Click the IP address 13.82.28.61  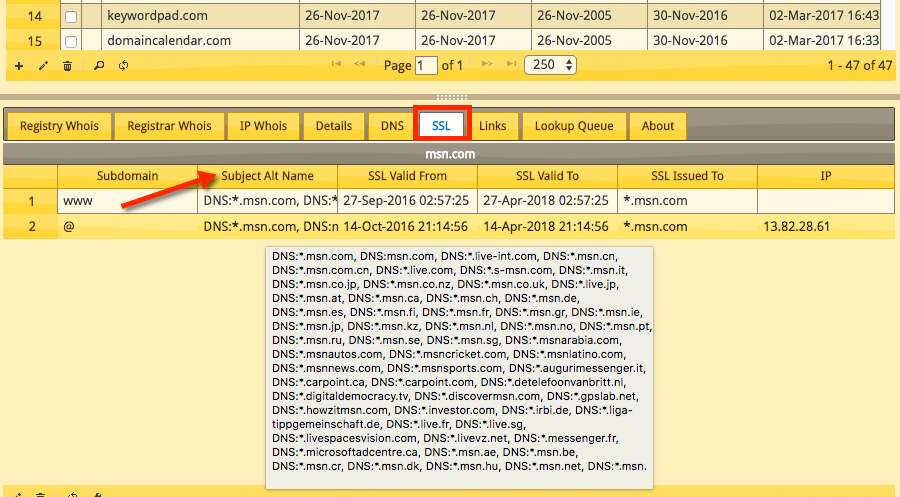(796, 227)
